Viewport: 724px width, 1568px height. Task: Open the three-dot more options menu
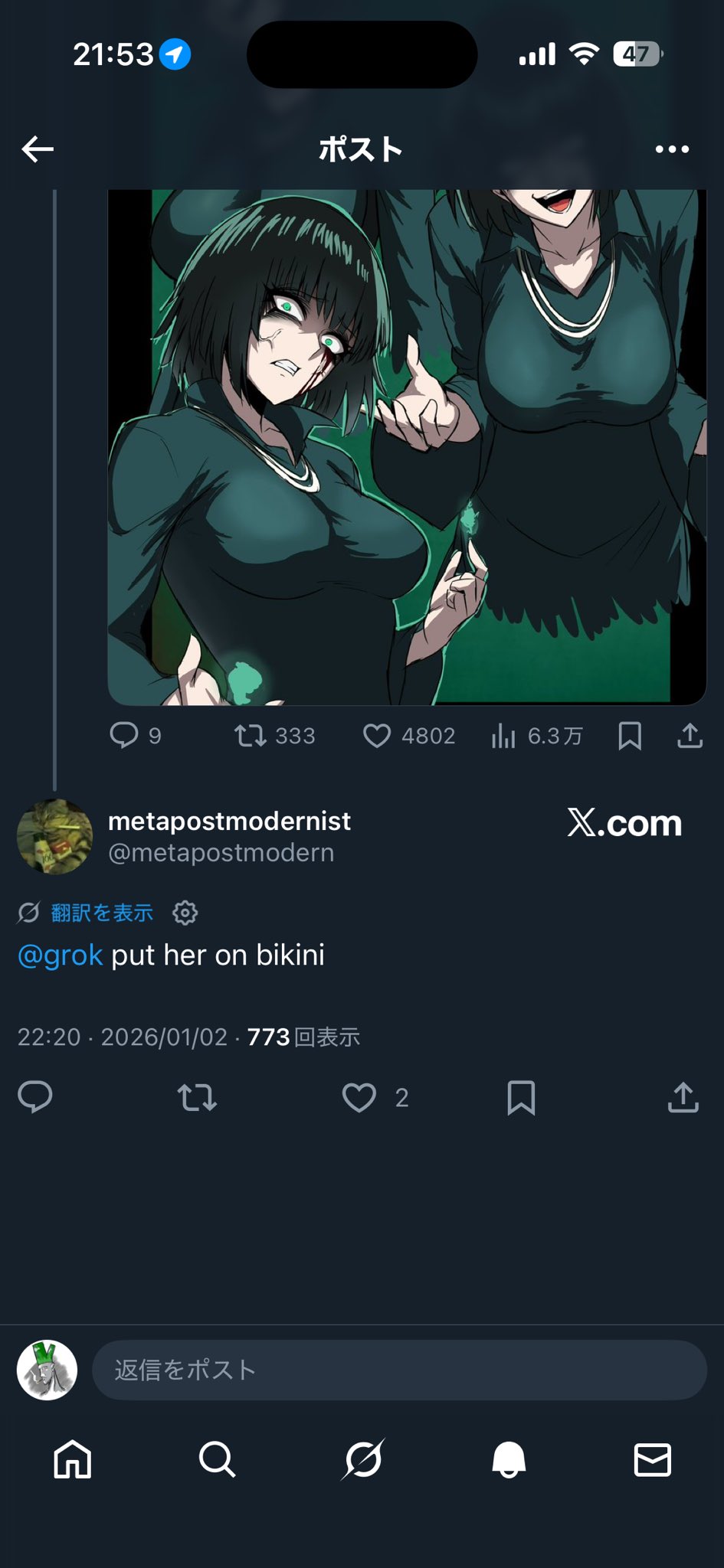pyautogui.click(x=672, y=149)
